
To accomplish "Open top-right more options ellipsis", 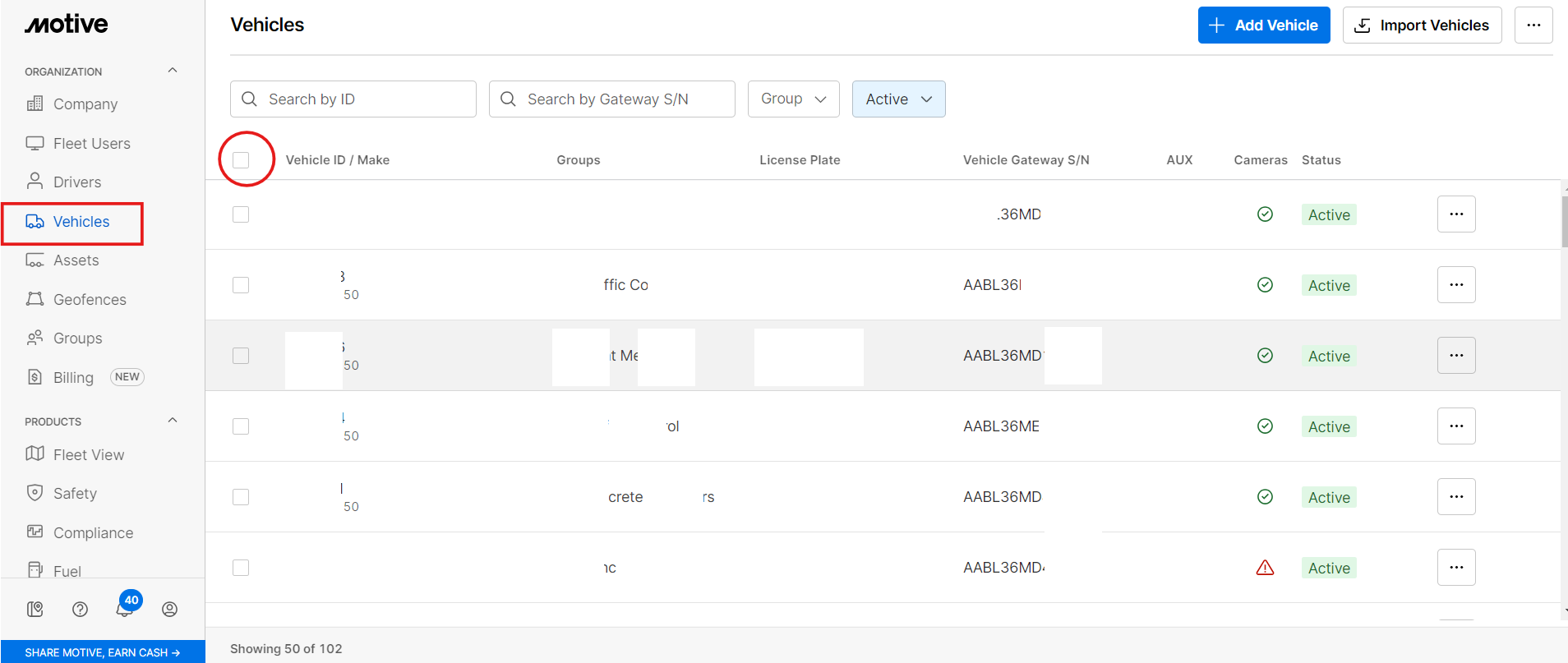I will pyautogui.click(x=1533, y=25).
